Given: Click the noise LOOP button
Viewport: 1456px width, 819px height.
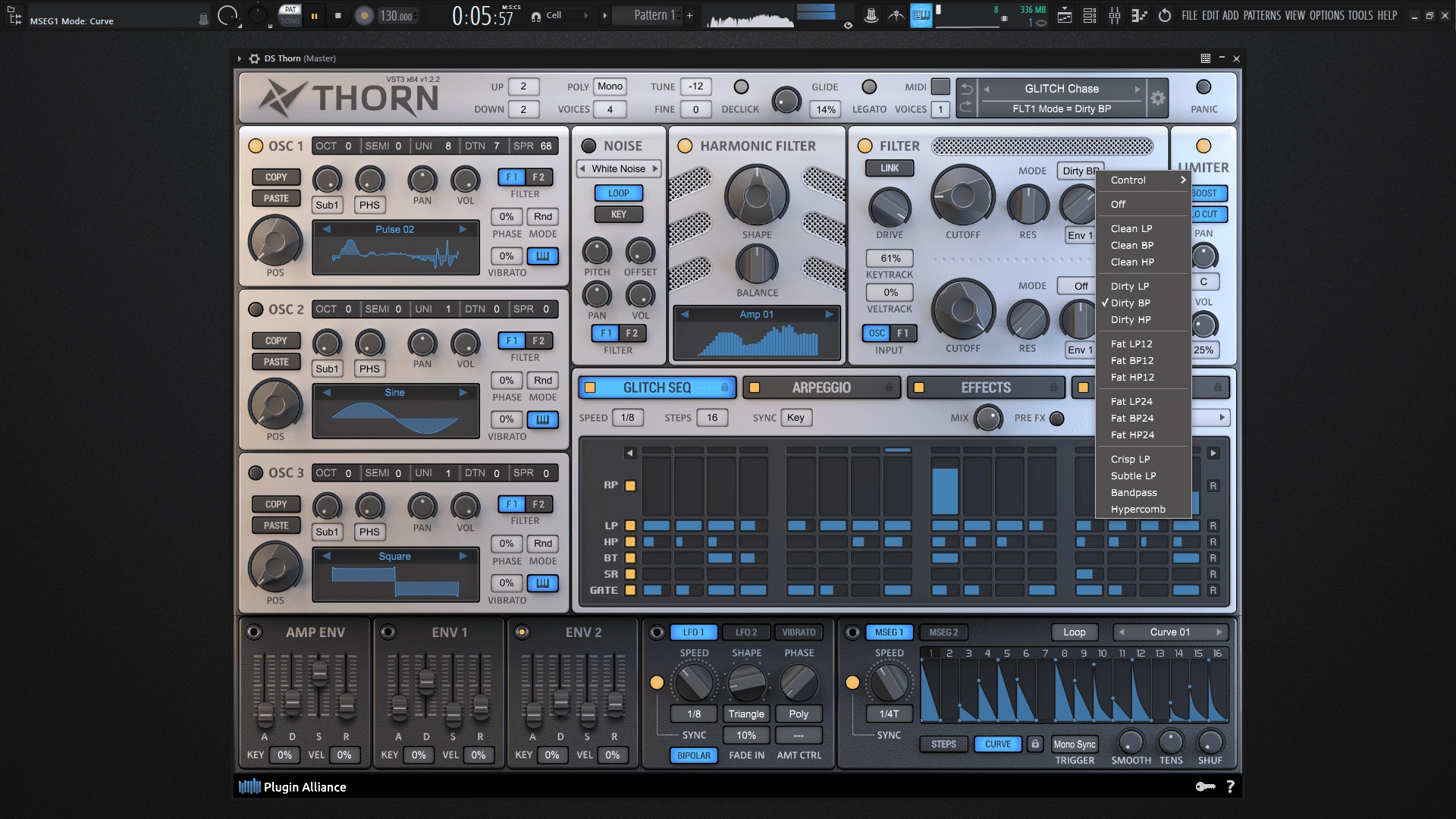Looking at the screenshot, I should click(619, 193).
